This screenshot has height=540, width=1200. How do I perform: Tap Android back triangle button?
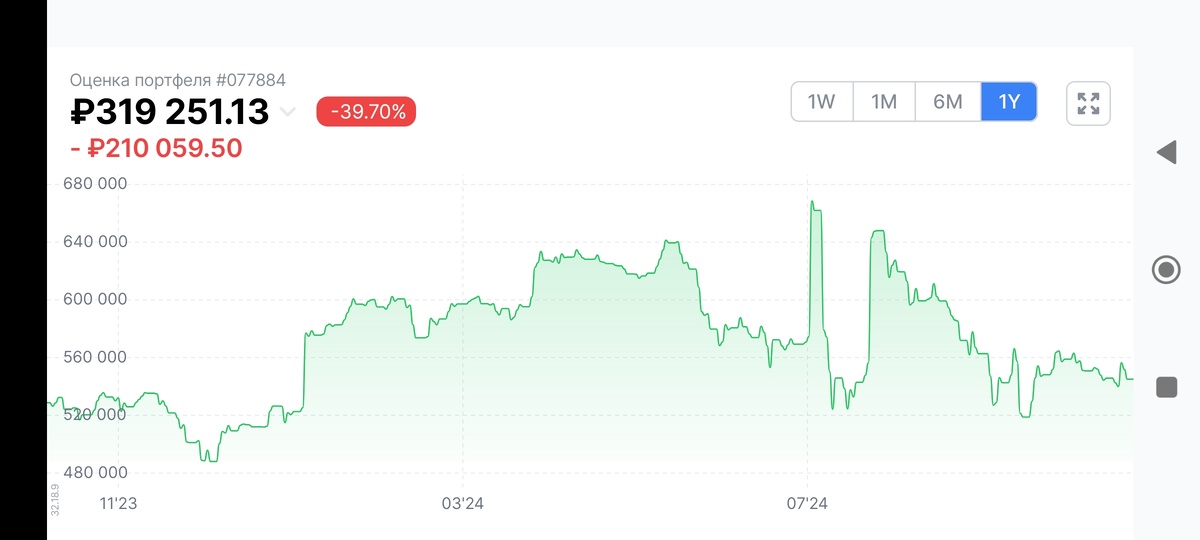tap(1166, 153)
